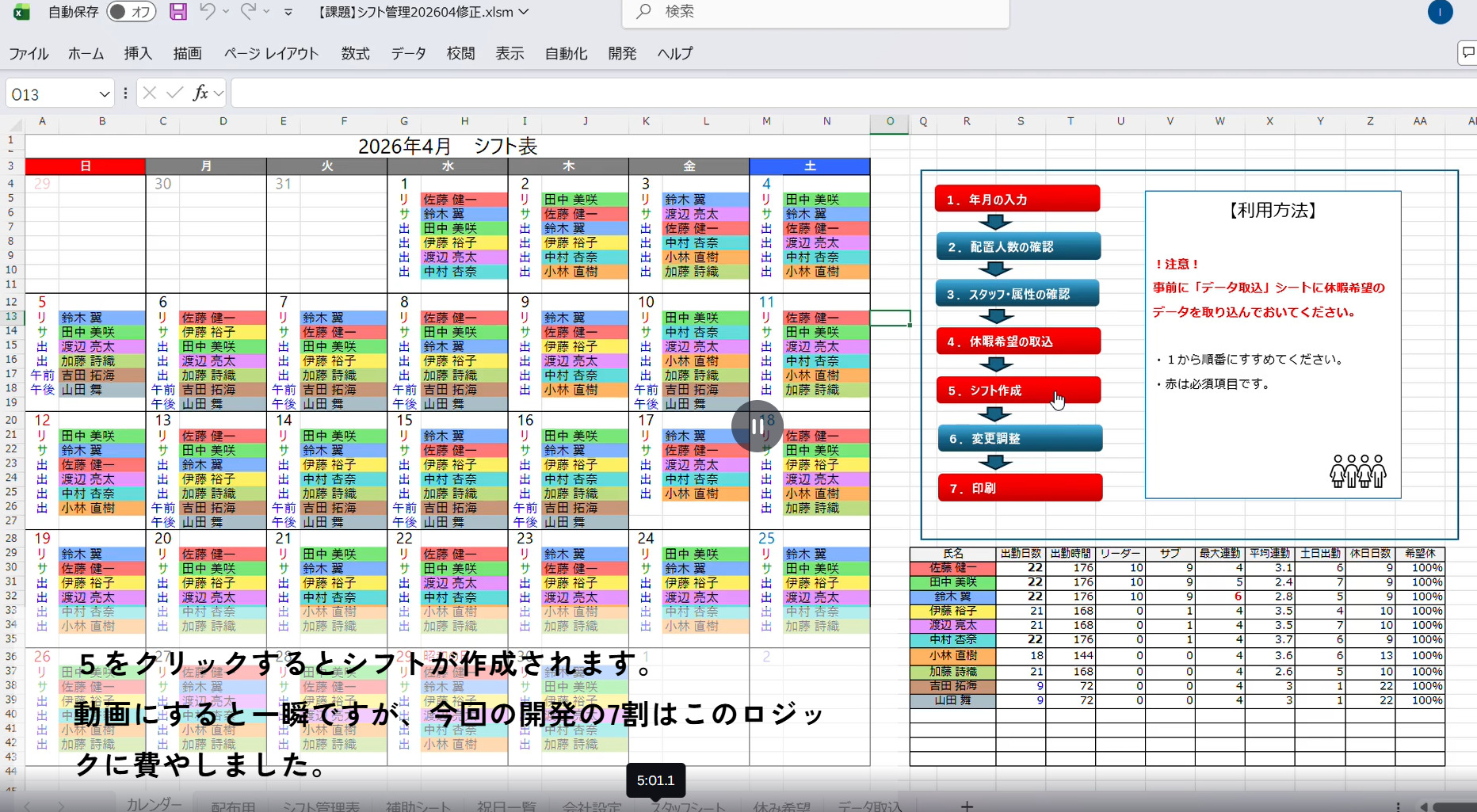Open the file name dropdown chevron
The width and height of the screenshot is (1477, 812).
pos(524,12)
